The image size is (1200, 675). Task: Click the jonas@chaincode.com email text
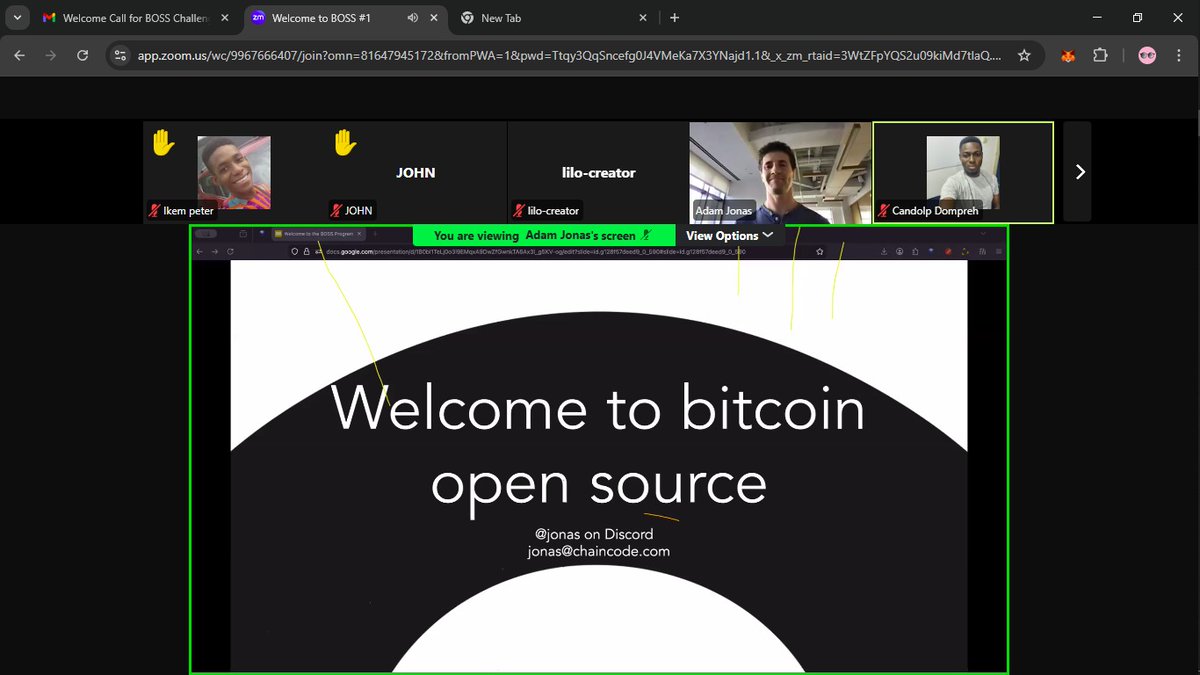click(x=599, y=551)
